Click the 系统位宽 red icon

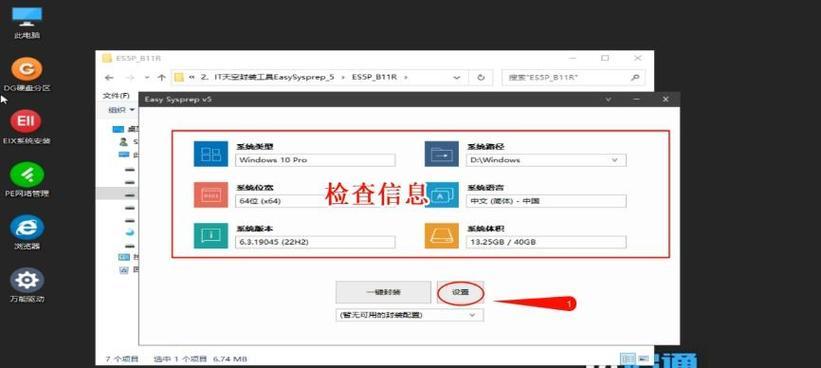pyautogui.click(x=210, y=195)
